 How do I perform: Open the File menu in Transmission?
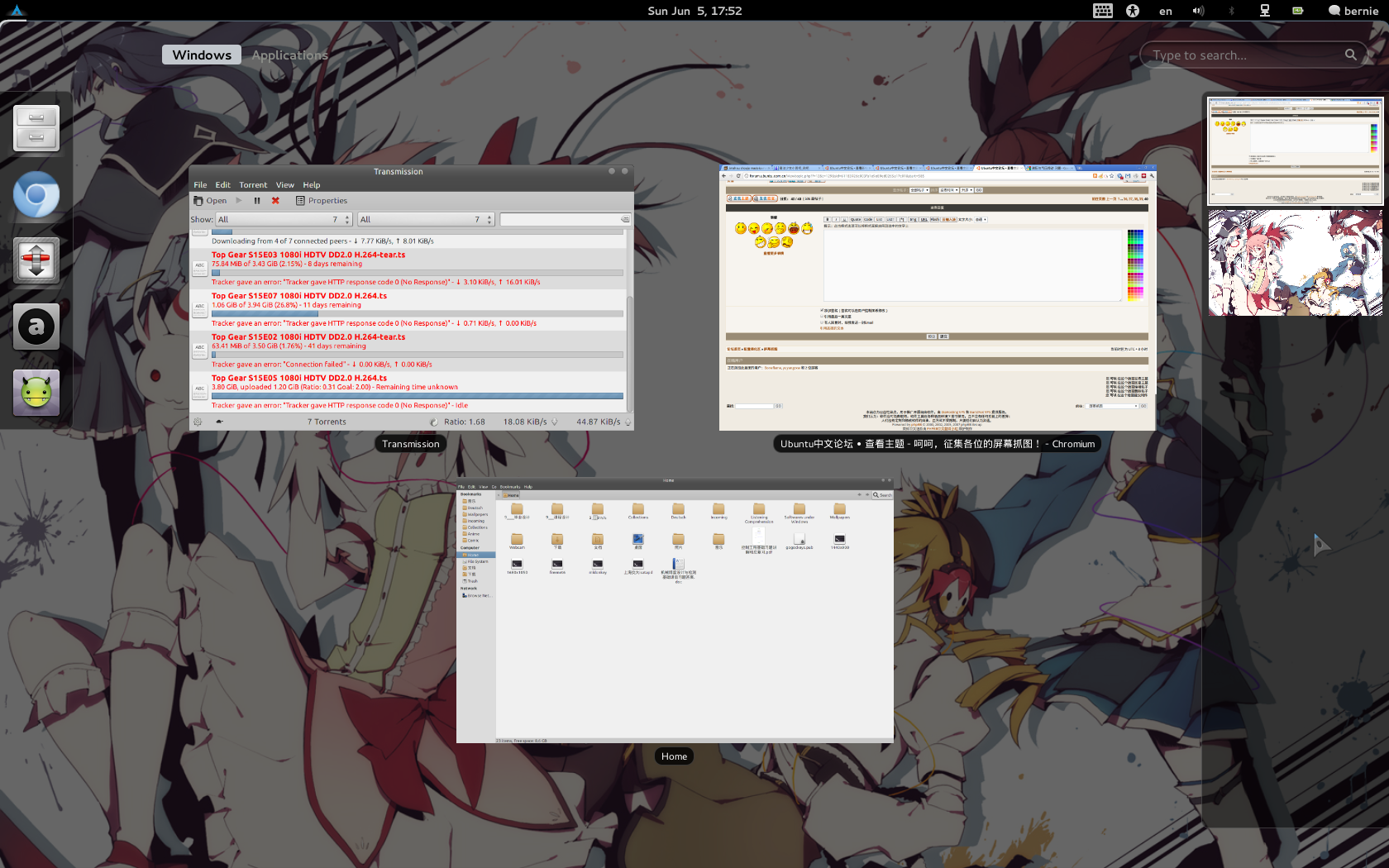[x=200, y=184]
